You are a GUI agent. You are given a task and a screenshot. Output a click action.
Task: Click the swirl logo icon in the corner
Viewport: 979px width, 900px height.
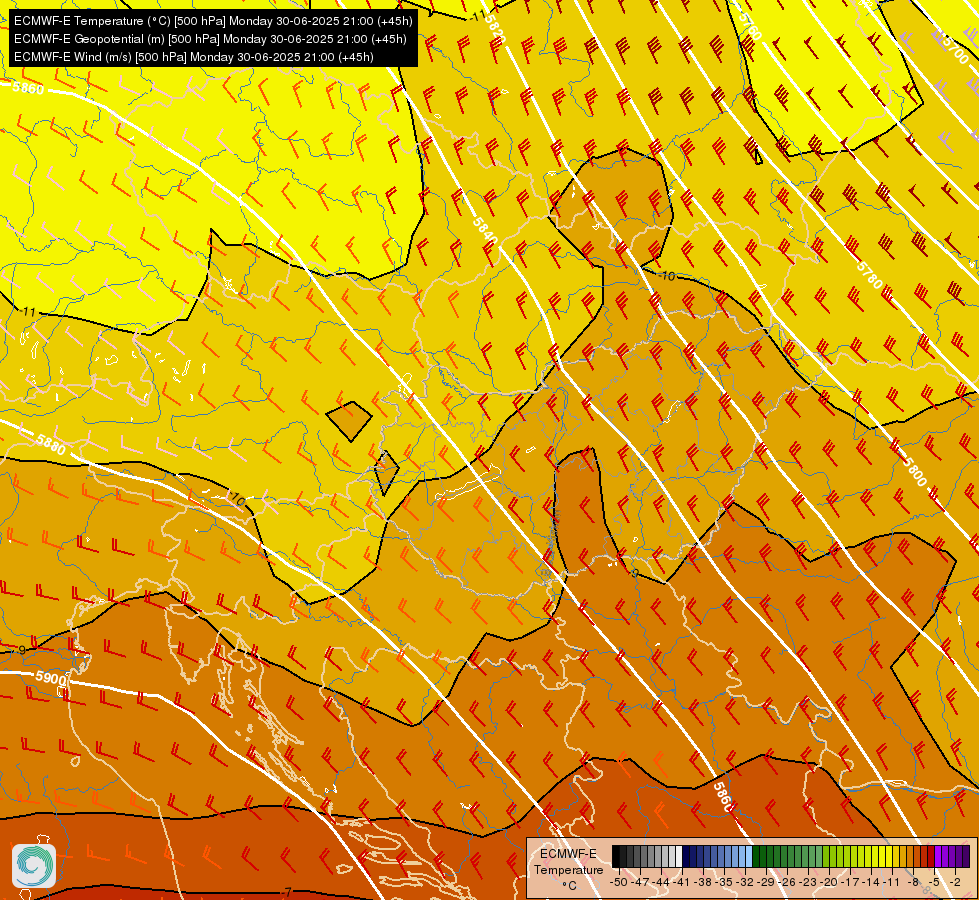pyautogui.click(x=34, y=866)
